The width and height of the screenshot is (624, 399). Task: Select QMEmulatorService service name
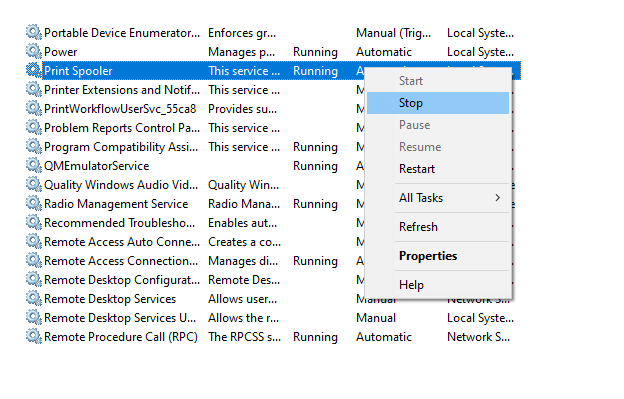97,166
